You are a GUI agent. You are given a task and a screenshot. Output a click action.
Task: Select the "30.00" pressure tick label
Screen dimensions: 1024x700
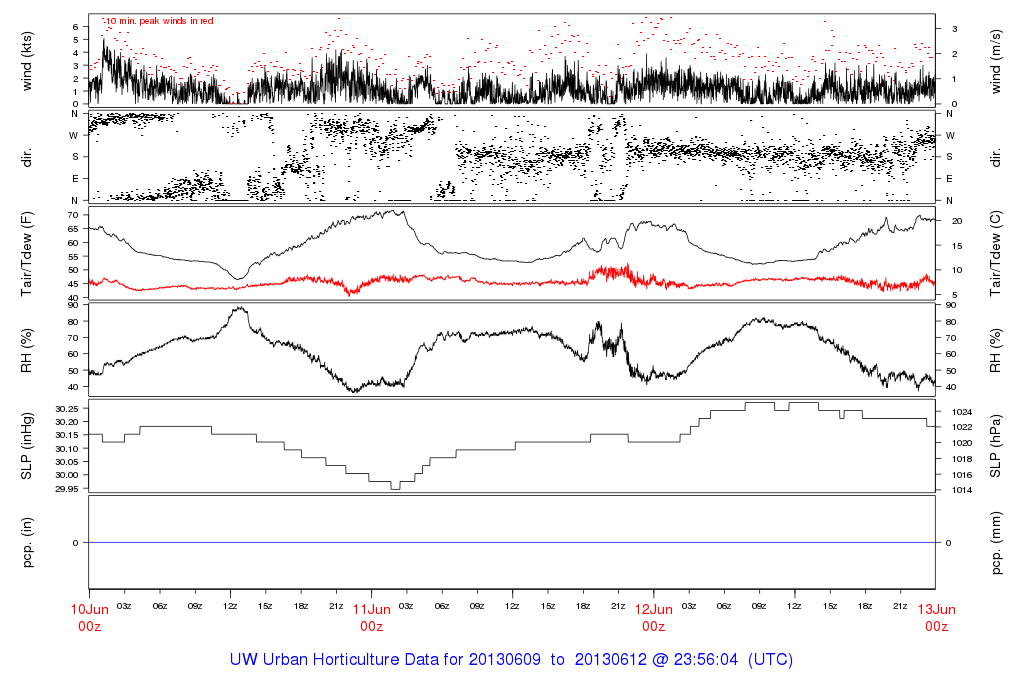tap(67, 475)
